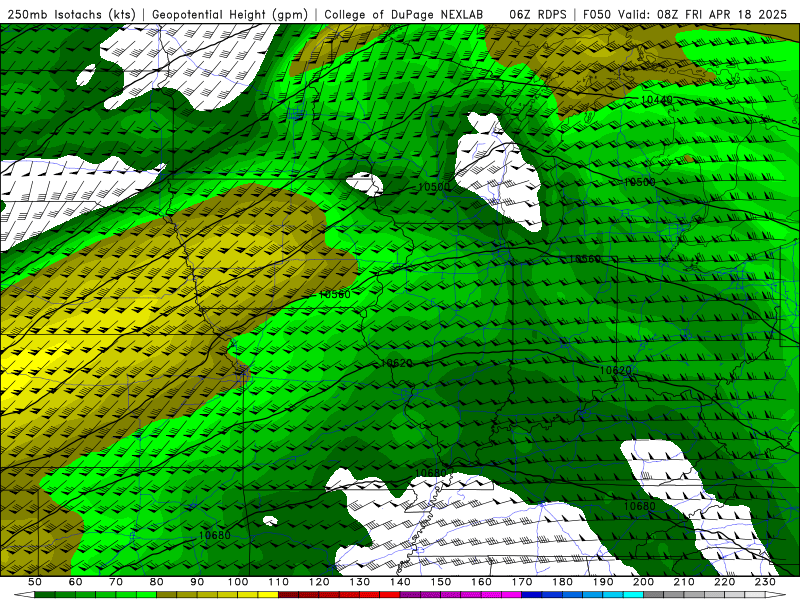The height and width of the screenshot is (600, 800).
Task: Click the westernmost 10620 contour label
Action: 396,363
